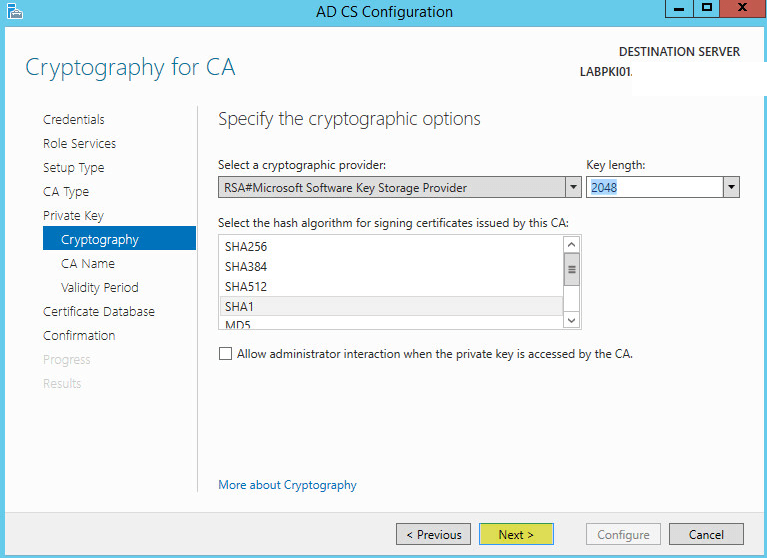Viewport: 767px width, 558px height.
Task: Go back with the Previous button
Action: pyautogui.click(x=433, y=535)
